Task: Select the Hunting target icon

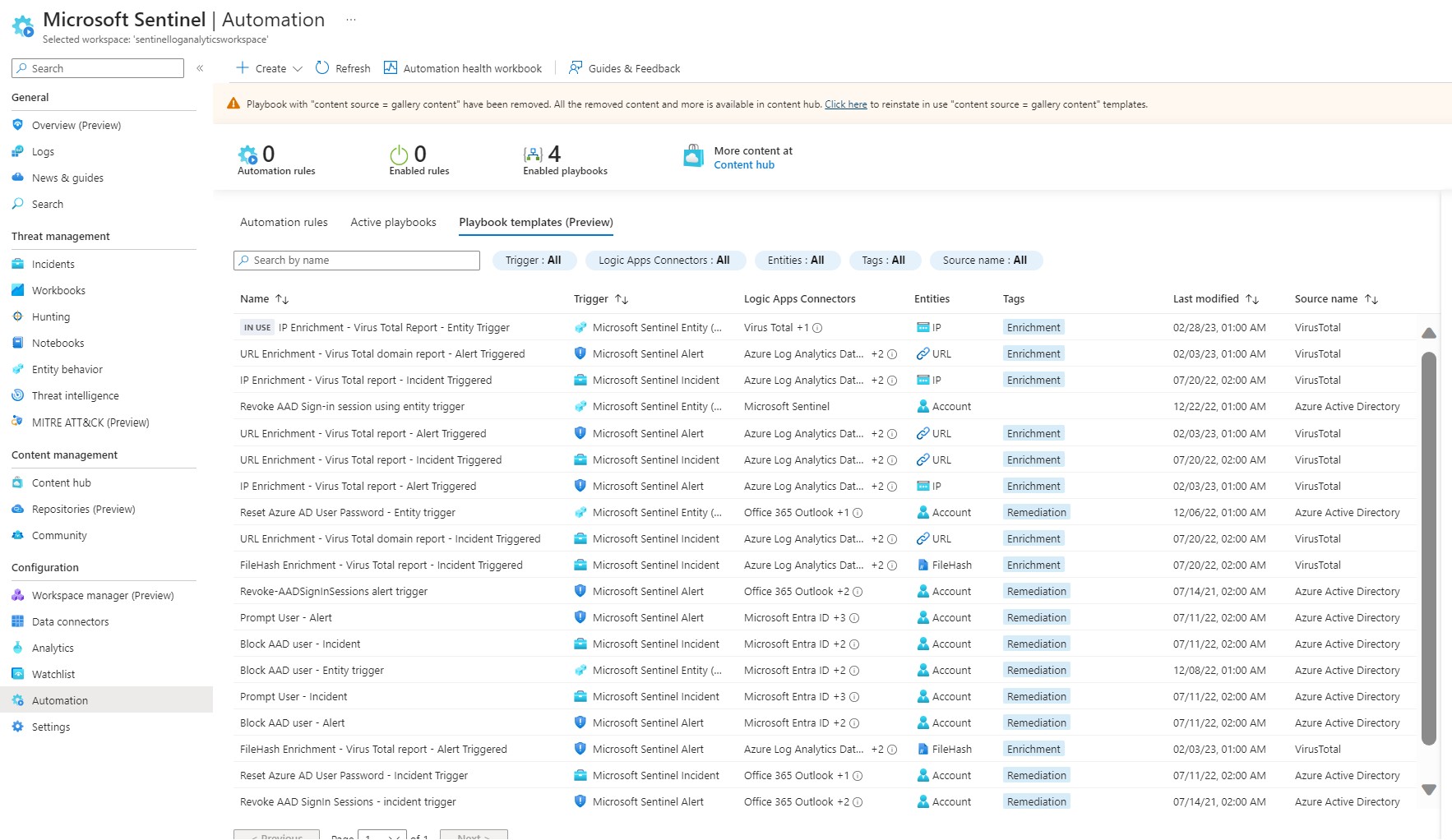Action: [18, 316]
